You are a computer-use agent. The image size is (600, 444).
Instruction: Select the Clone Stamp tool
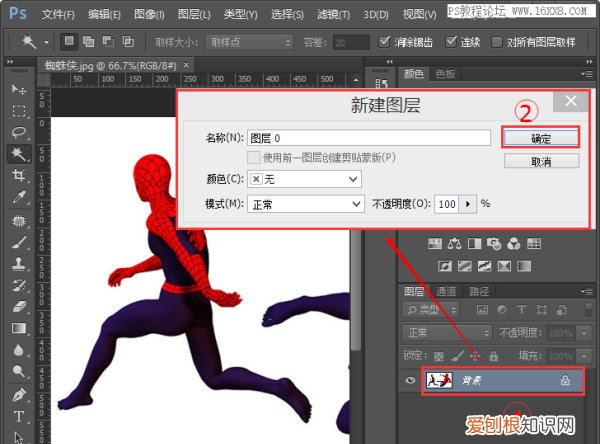tap(19, 264)
